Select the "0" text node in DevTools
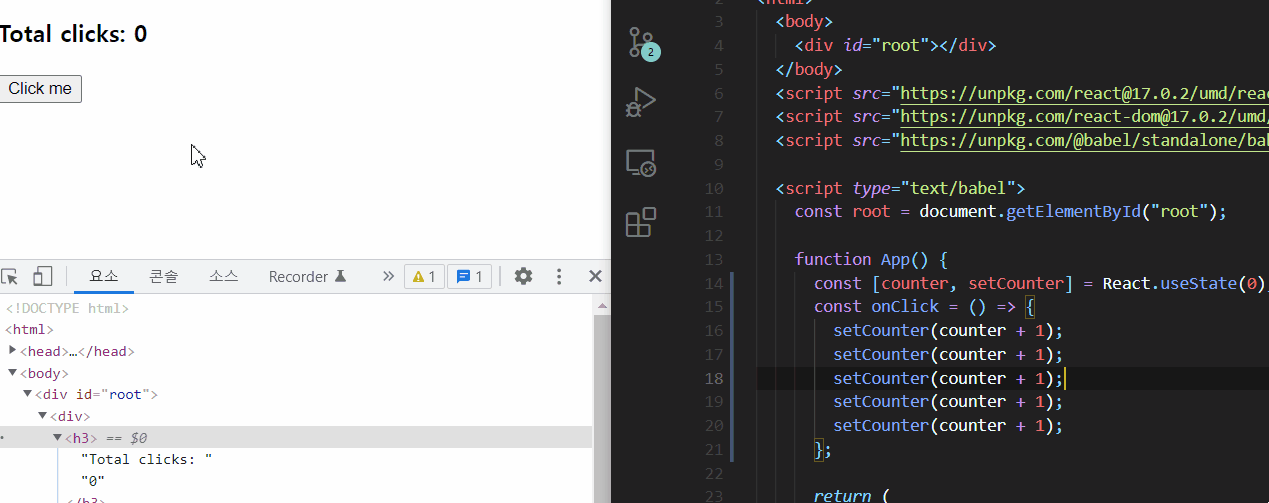The width and height of the screenshot is (1269, 503). point(93,481)
